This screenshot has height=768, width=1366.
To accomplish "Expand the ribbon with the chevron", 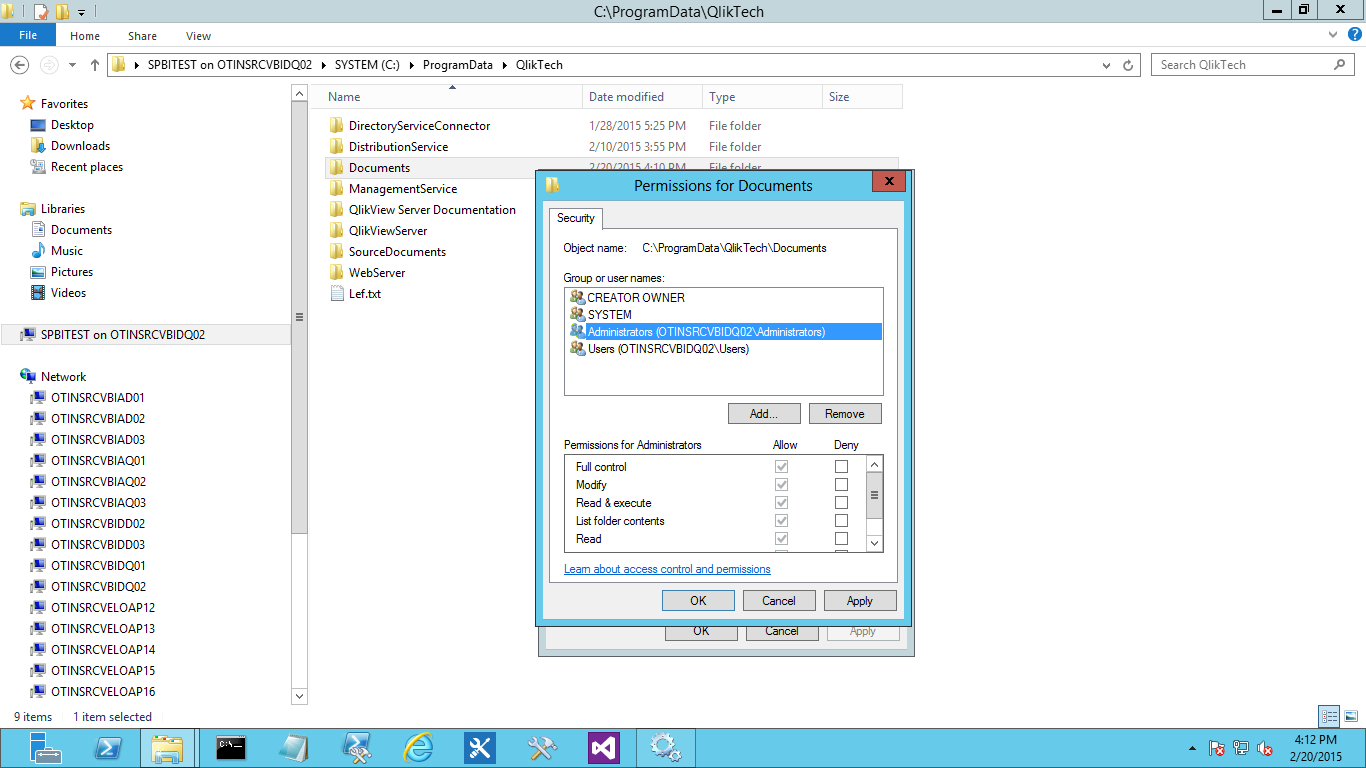I will 1335,35.
